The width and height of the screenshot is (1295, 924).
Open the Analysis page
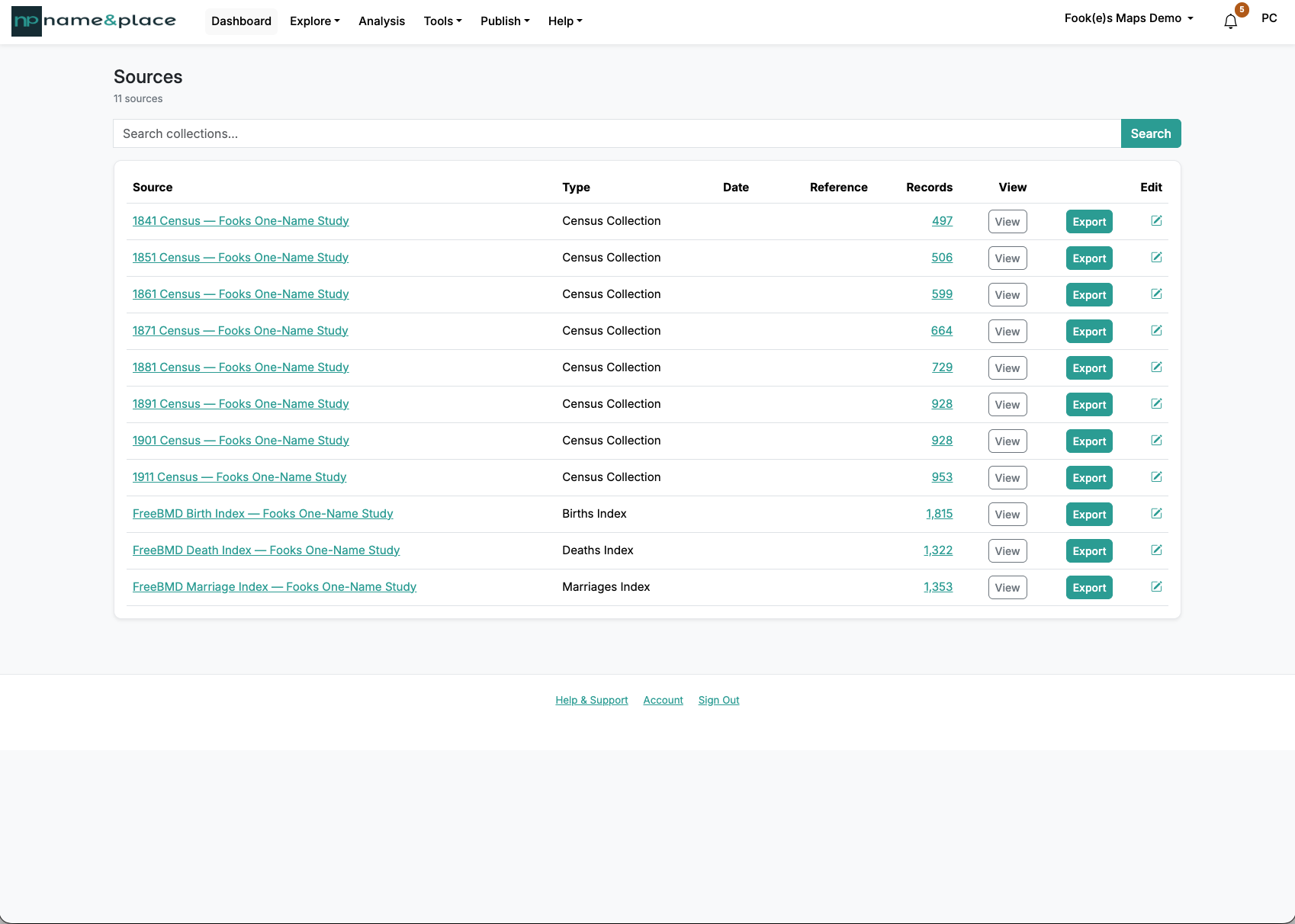point(382,21)
